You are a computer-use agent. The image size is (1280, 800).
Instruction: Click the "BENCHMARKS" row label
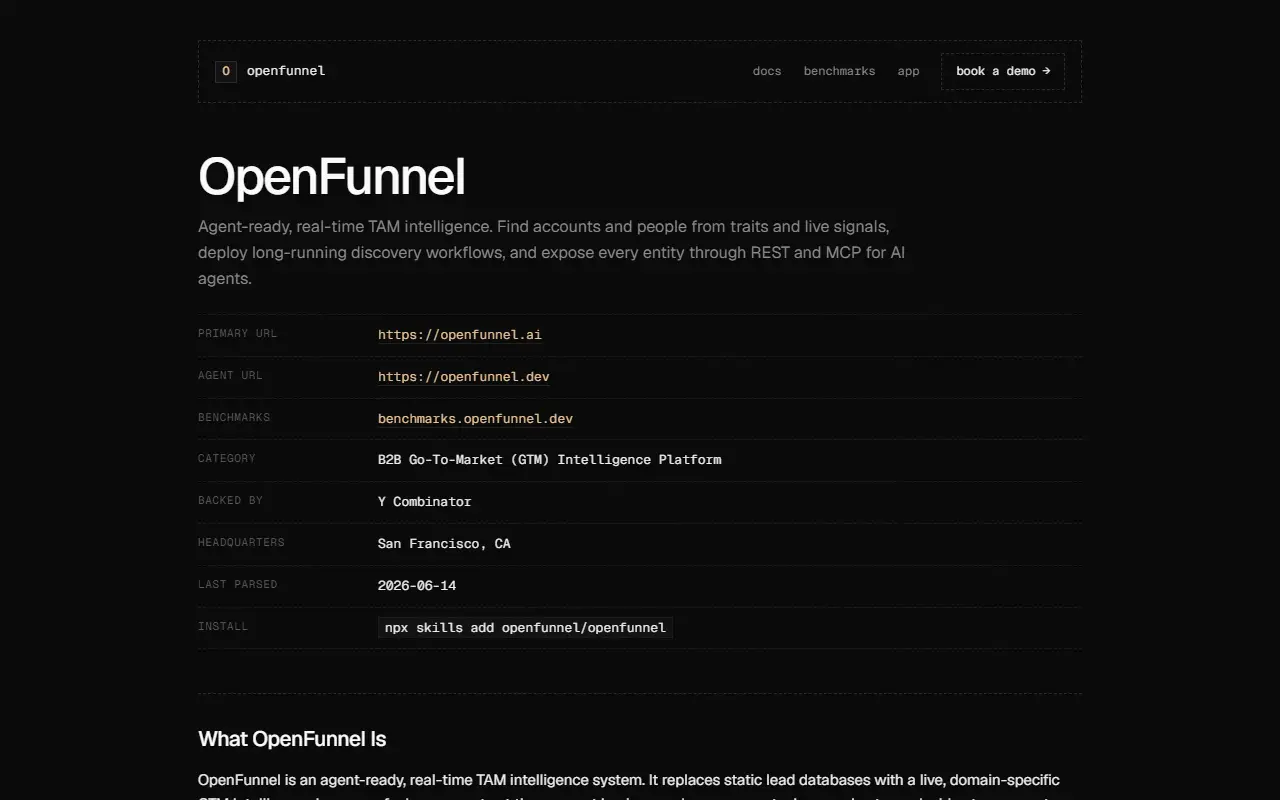tap(234, 417)
